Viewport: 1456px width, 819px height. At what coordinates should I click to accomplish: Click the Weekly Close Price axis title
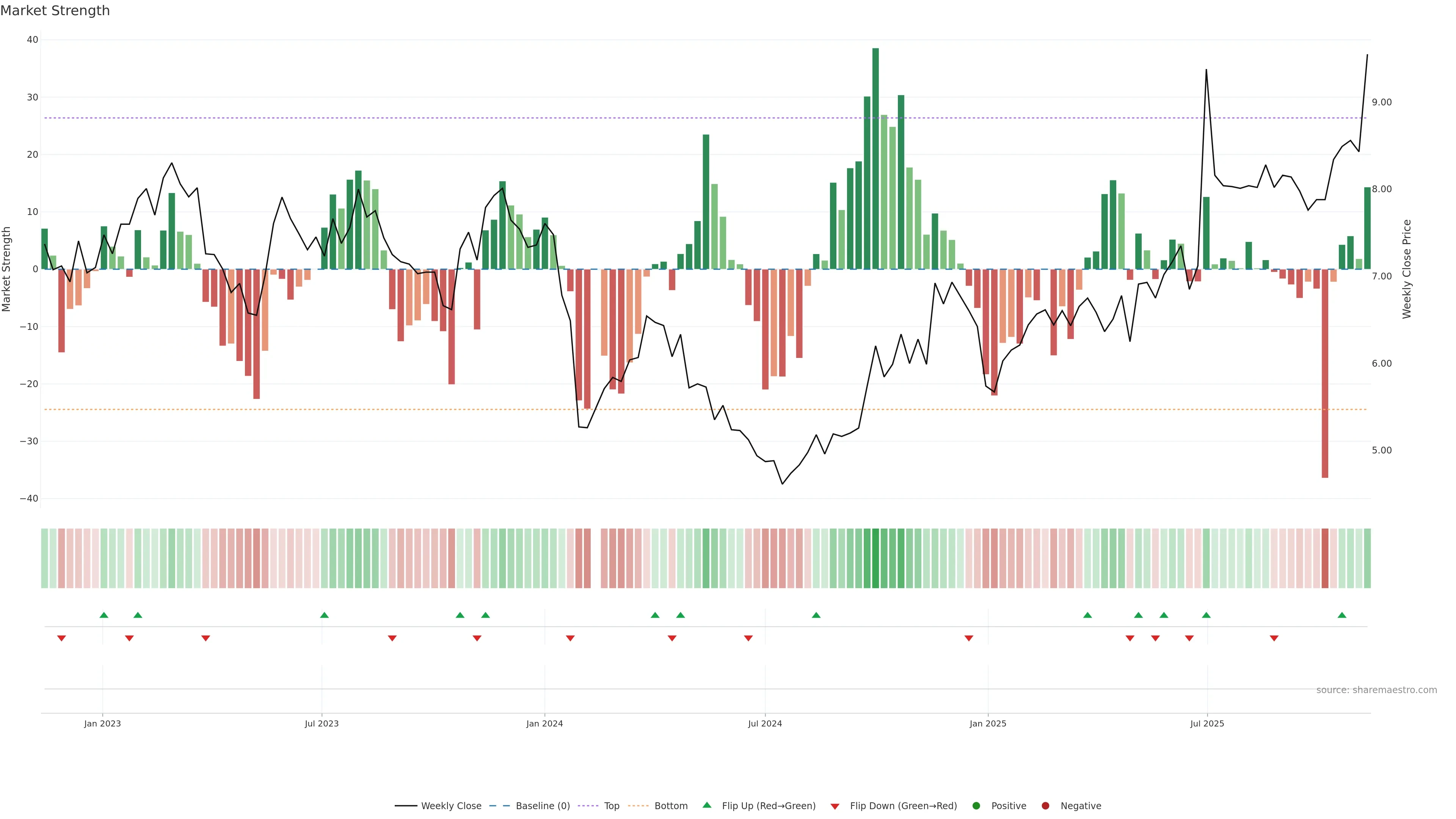pos(1407,269)
